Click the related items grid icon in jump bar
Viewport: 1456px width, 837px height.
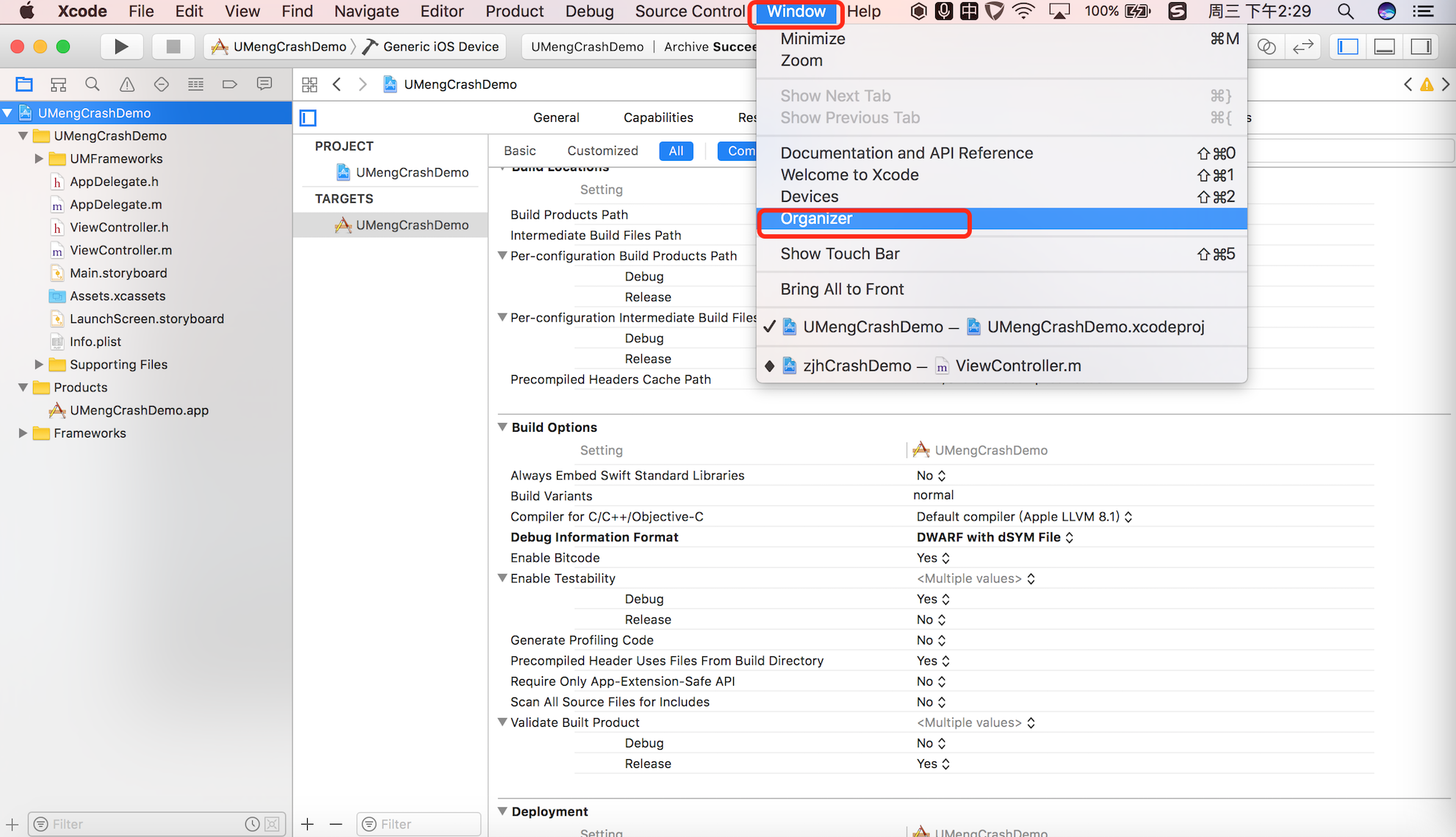point(310,84)
